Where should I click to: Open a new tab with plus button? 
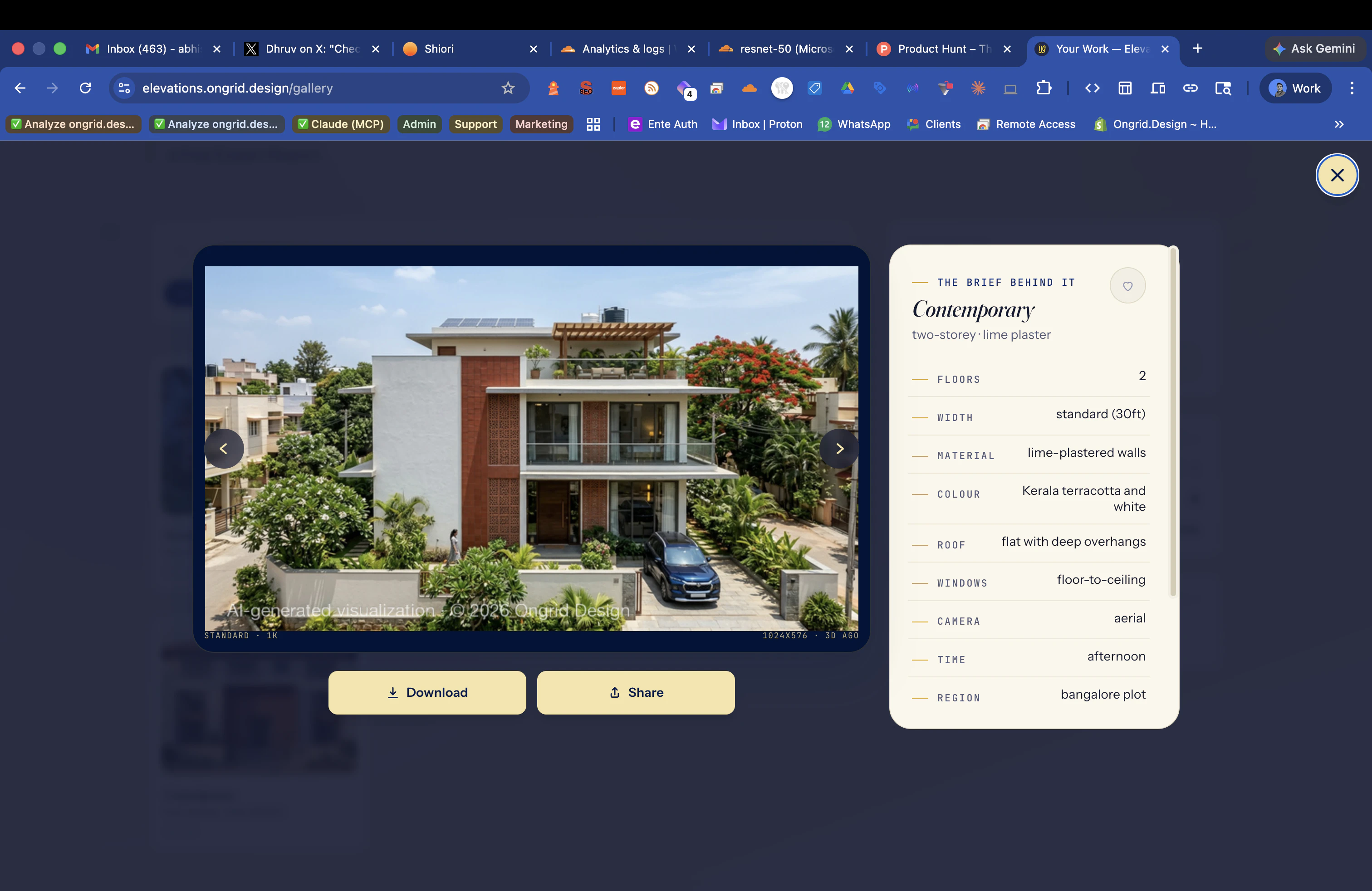coord(1197,49)
